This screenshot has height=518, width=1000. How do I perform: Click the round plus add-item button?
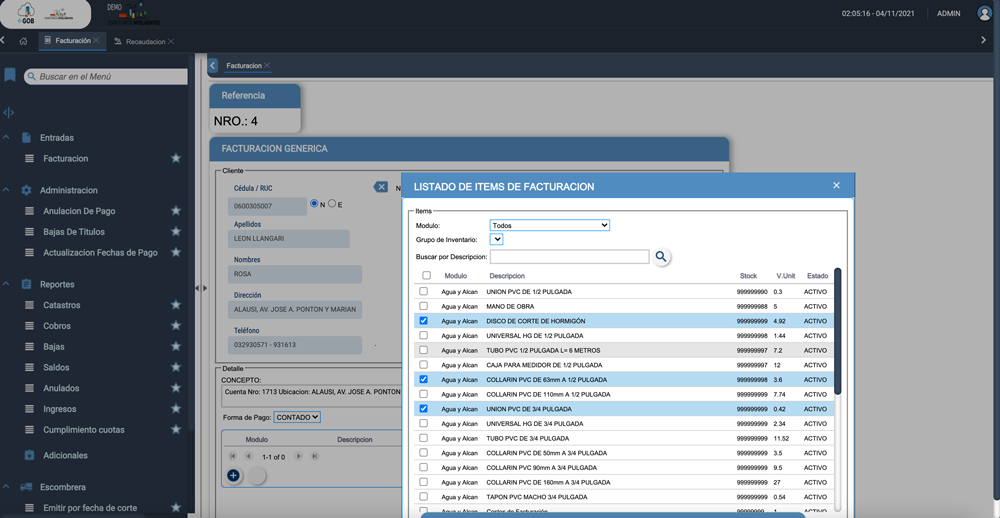(233, 476)
